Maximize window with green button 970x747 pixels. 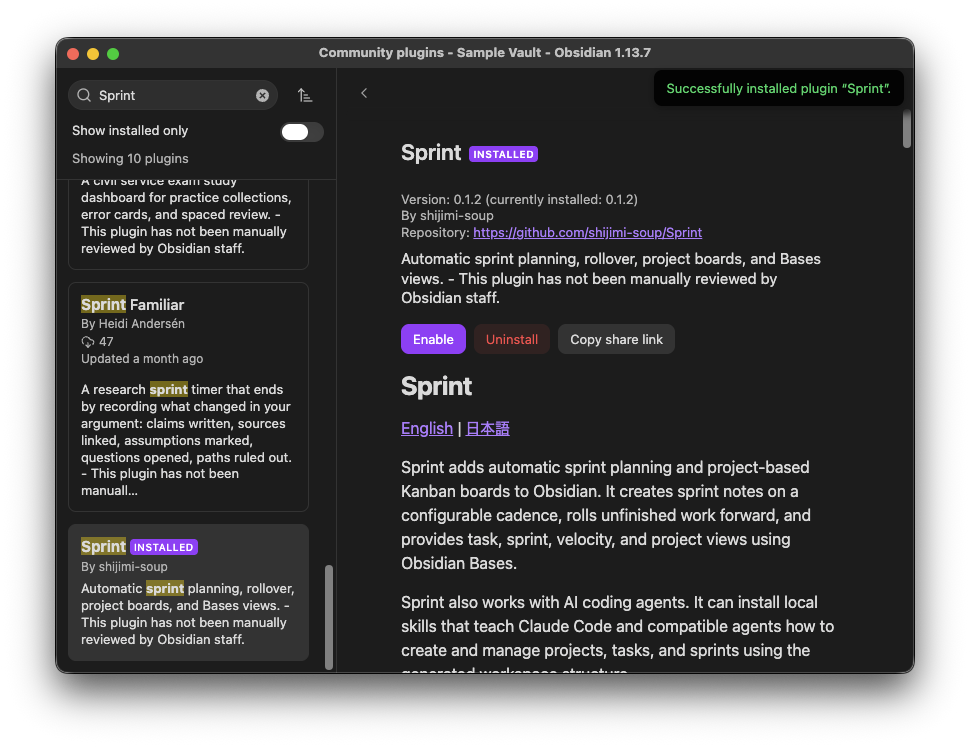coord(113,54)
